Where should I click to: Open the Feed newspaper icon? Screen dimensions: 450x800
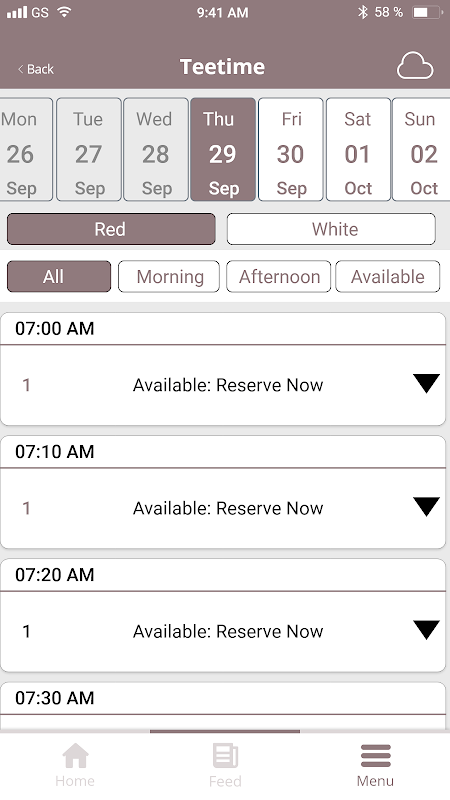point(225,756)
